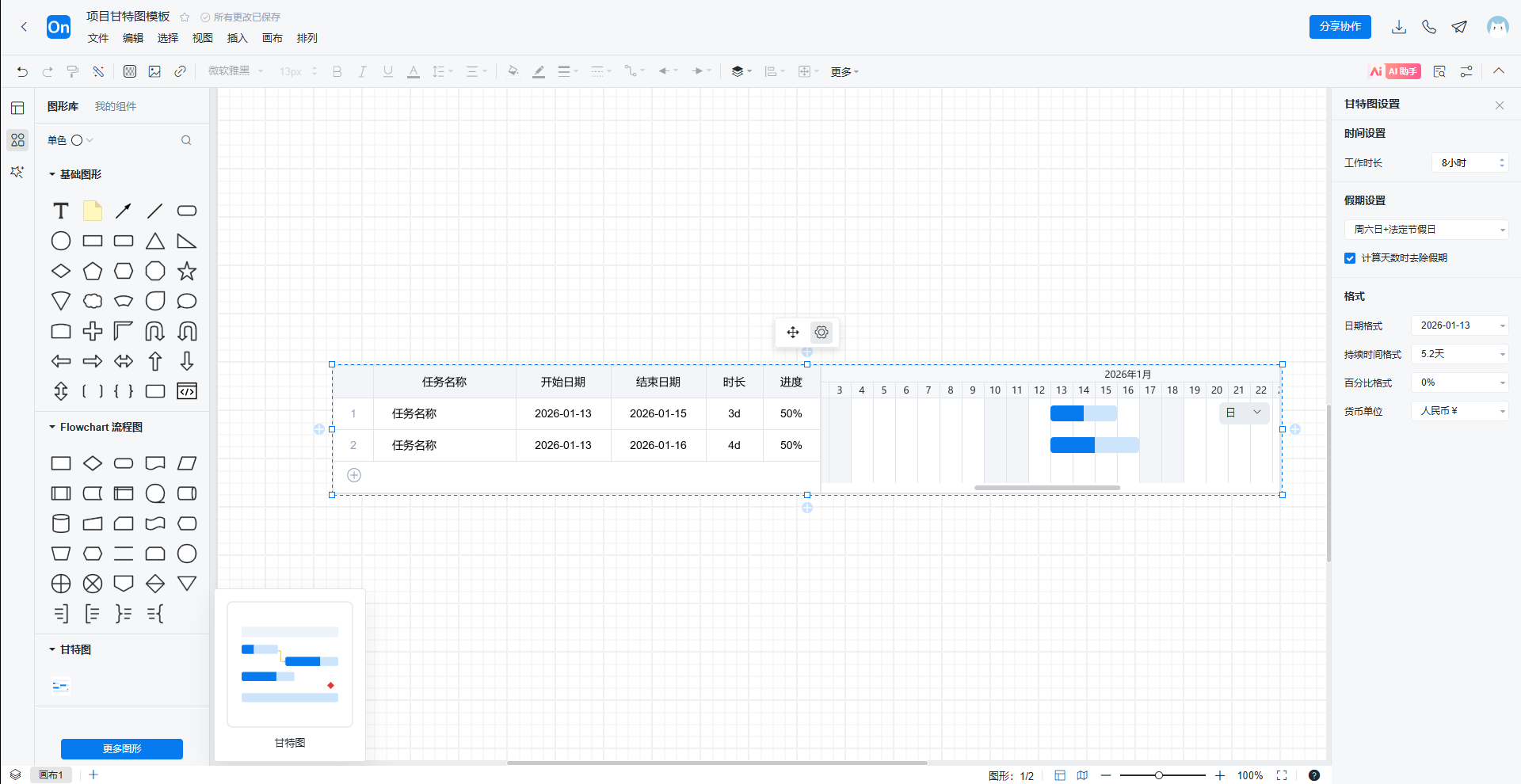
Task: Click the 更多图形 button
Action: tap(122, 748)
